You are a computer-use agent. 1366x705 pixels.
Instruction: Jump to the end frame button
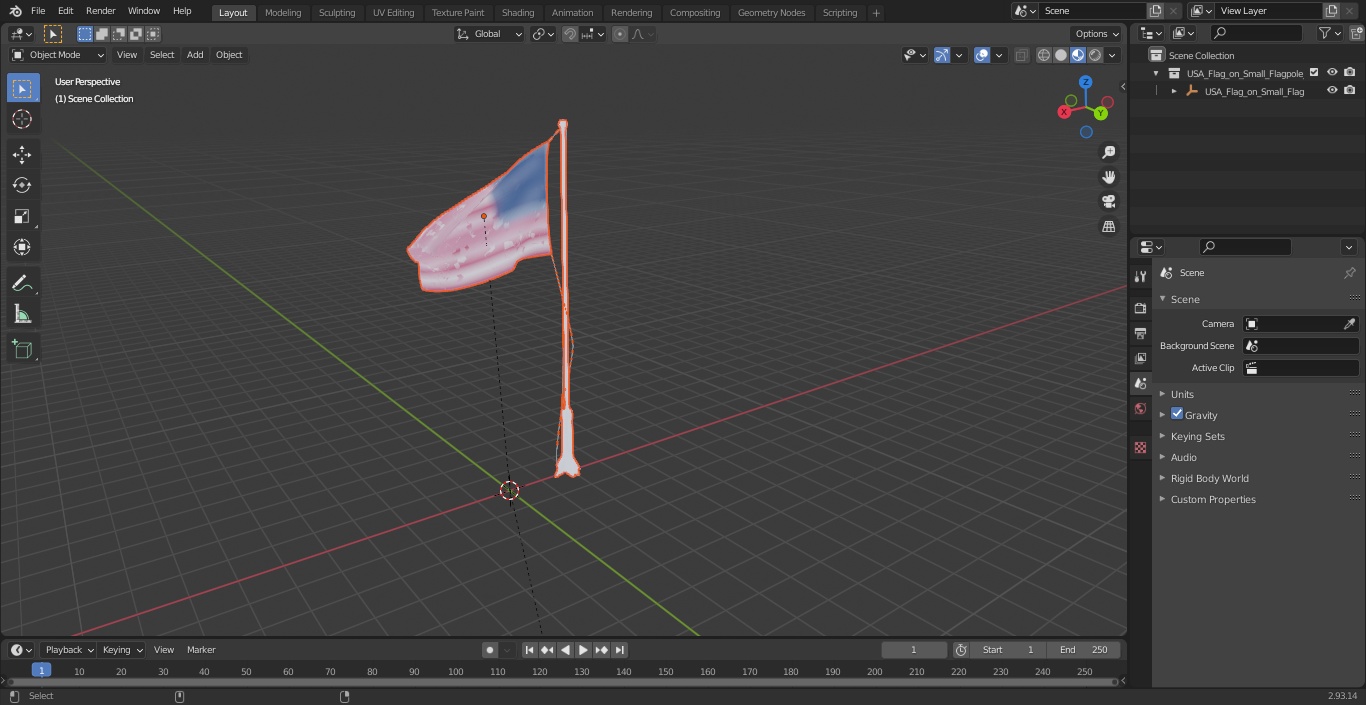click(x=619, y=650)
